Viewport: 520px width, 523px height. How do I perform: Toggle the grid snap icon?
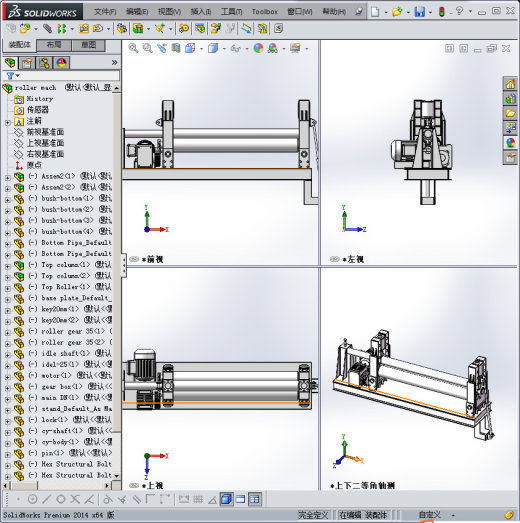198,499
